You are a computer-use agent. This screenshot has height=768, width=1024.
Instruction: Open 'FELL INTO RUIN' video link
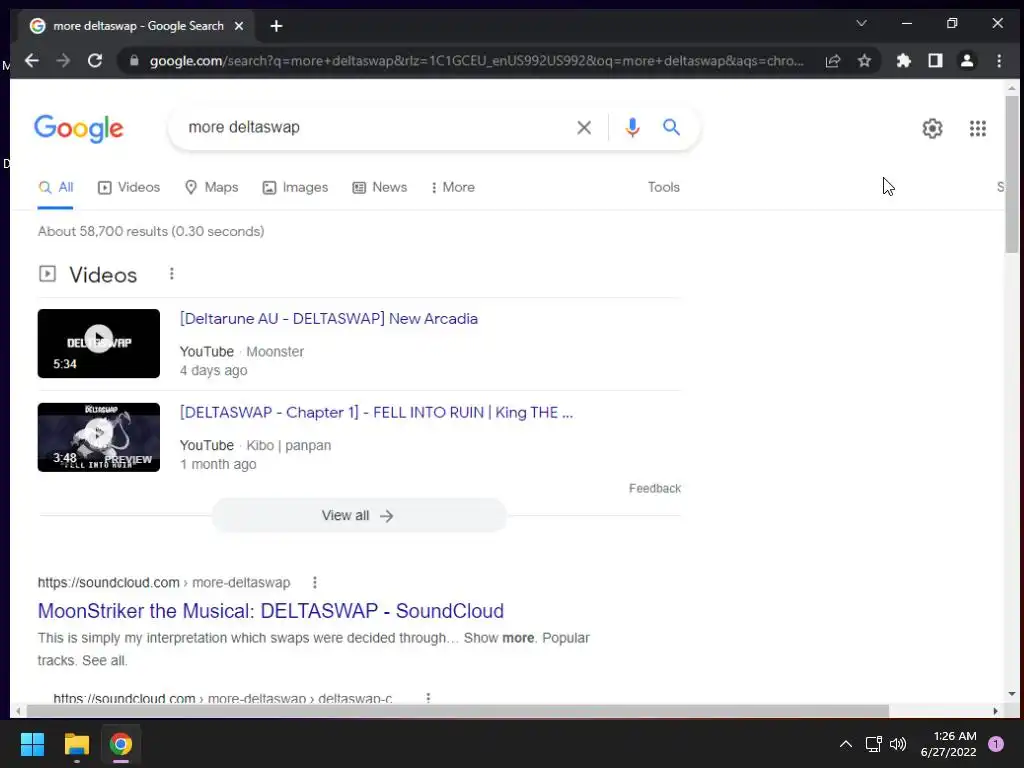[376, 413]
